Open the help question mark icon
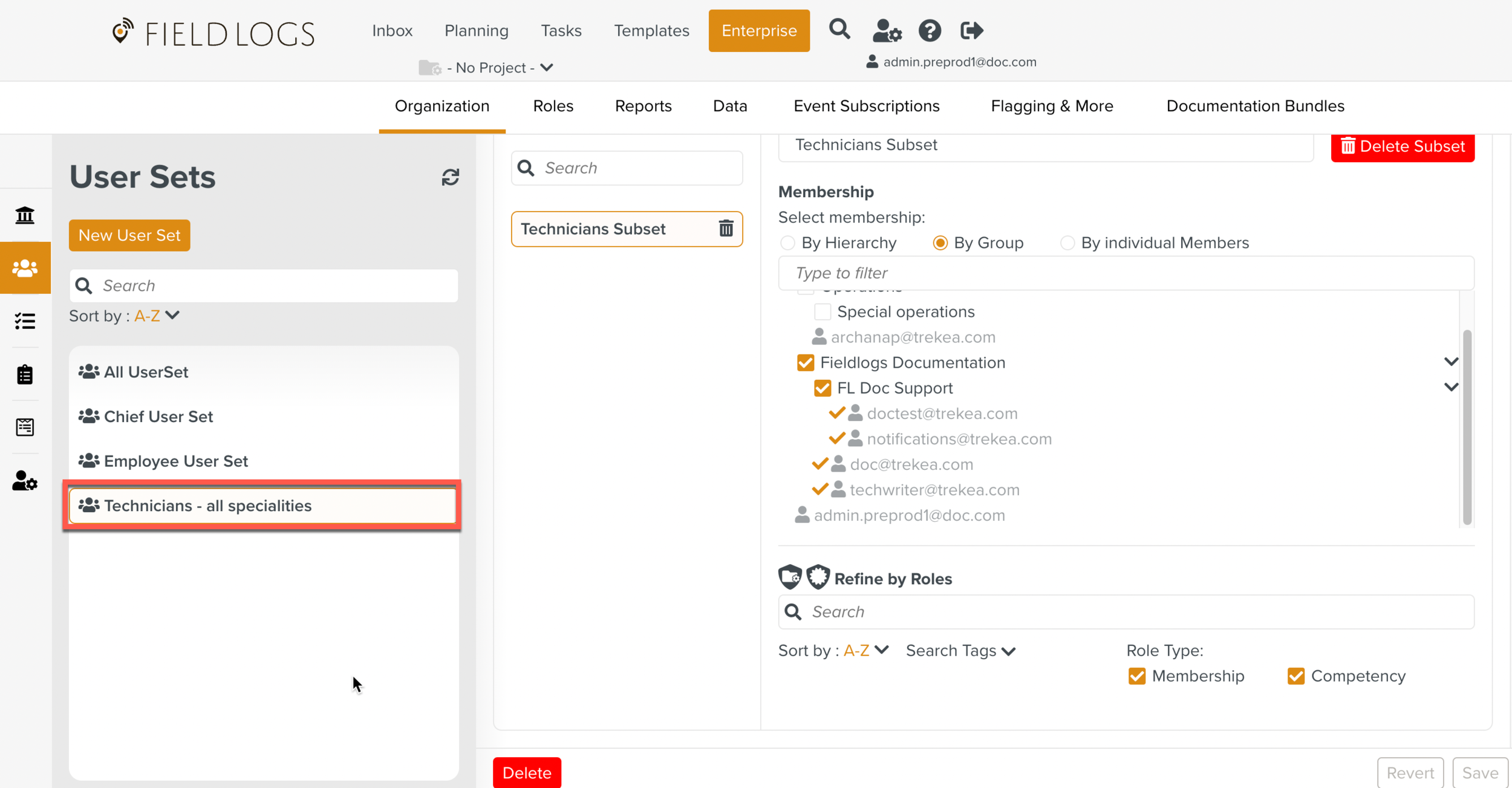Screen dimensions: 1512x788 (x=930, y=30)
